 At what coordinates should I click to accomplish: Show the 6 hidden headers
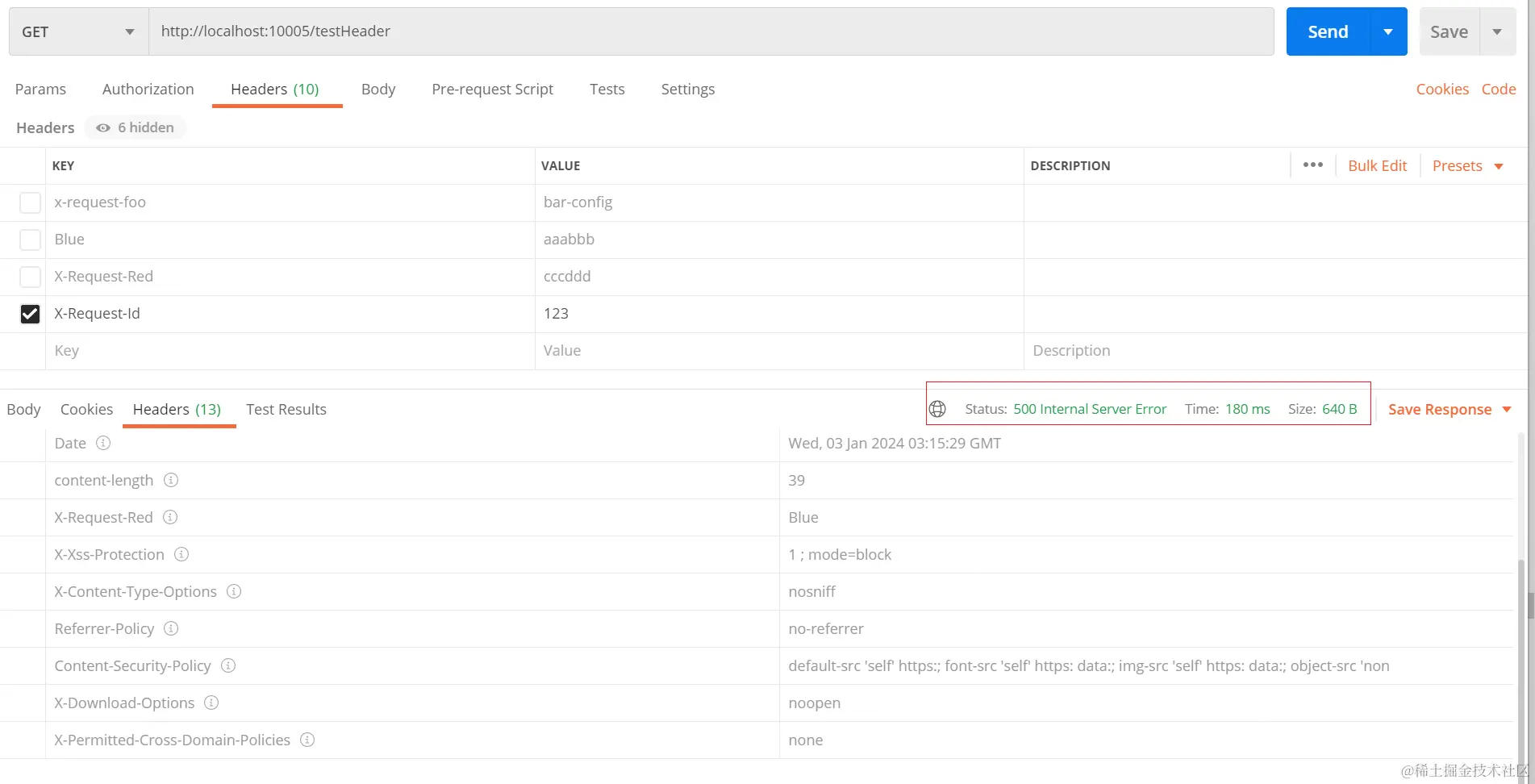click(x=136, y=127)
